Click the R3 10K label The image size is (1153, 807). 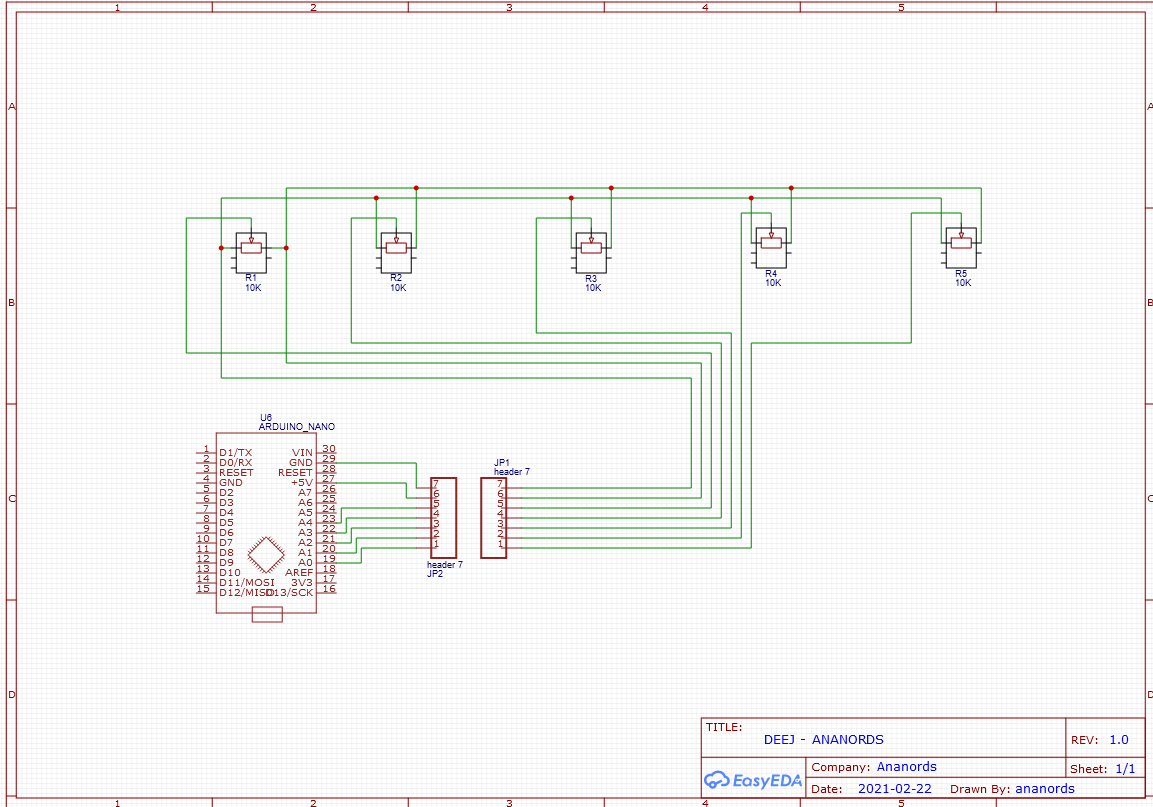click(592, 283)
